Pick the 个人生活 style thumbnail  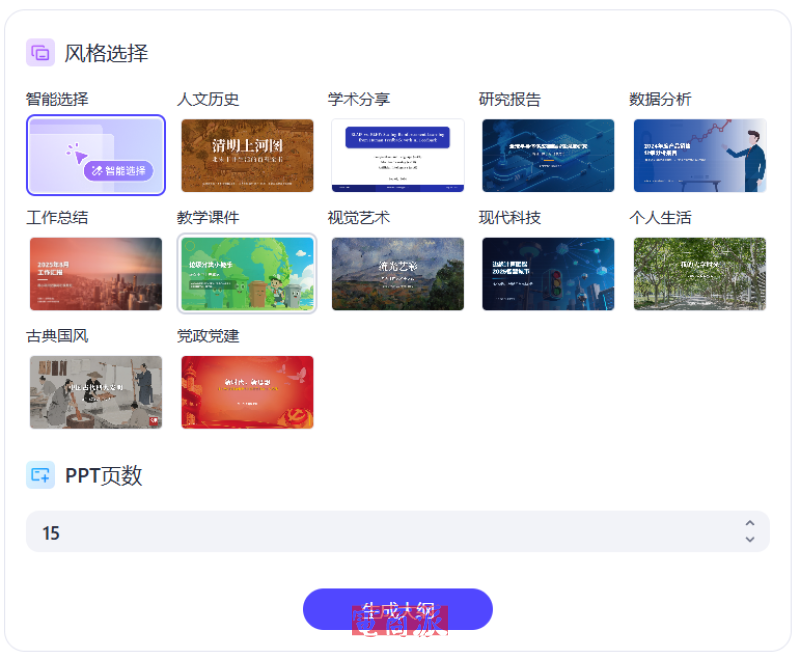[x=700, y=274]
